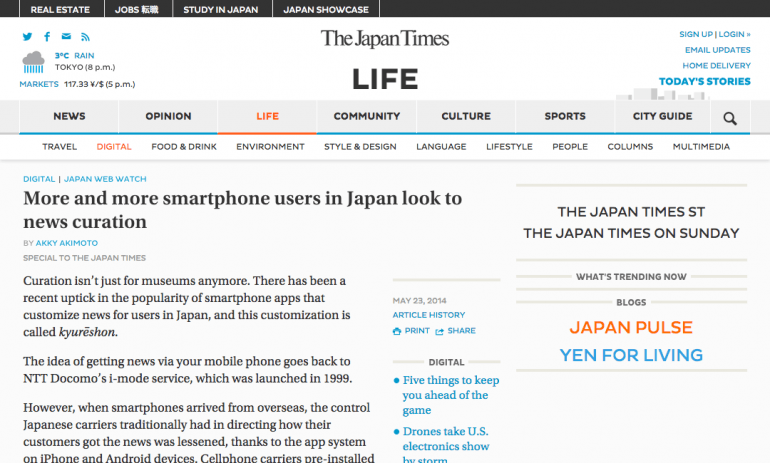The width and height of the screenshot is (770, 463).
Task: Open TODAY'S STORIES link
Action: 705,82
